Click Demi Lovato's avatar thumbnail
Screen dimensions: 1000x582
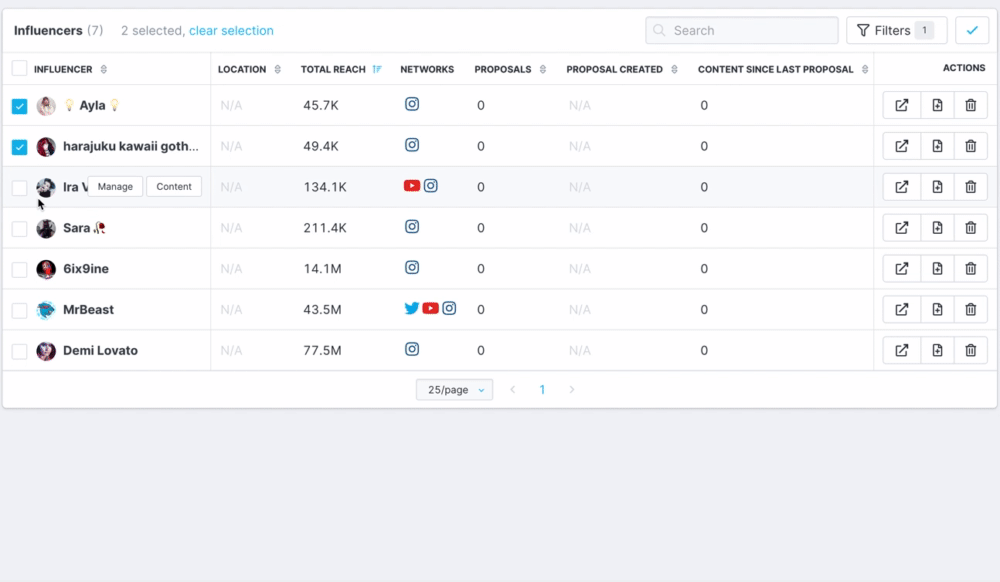[46, 351]
